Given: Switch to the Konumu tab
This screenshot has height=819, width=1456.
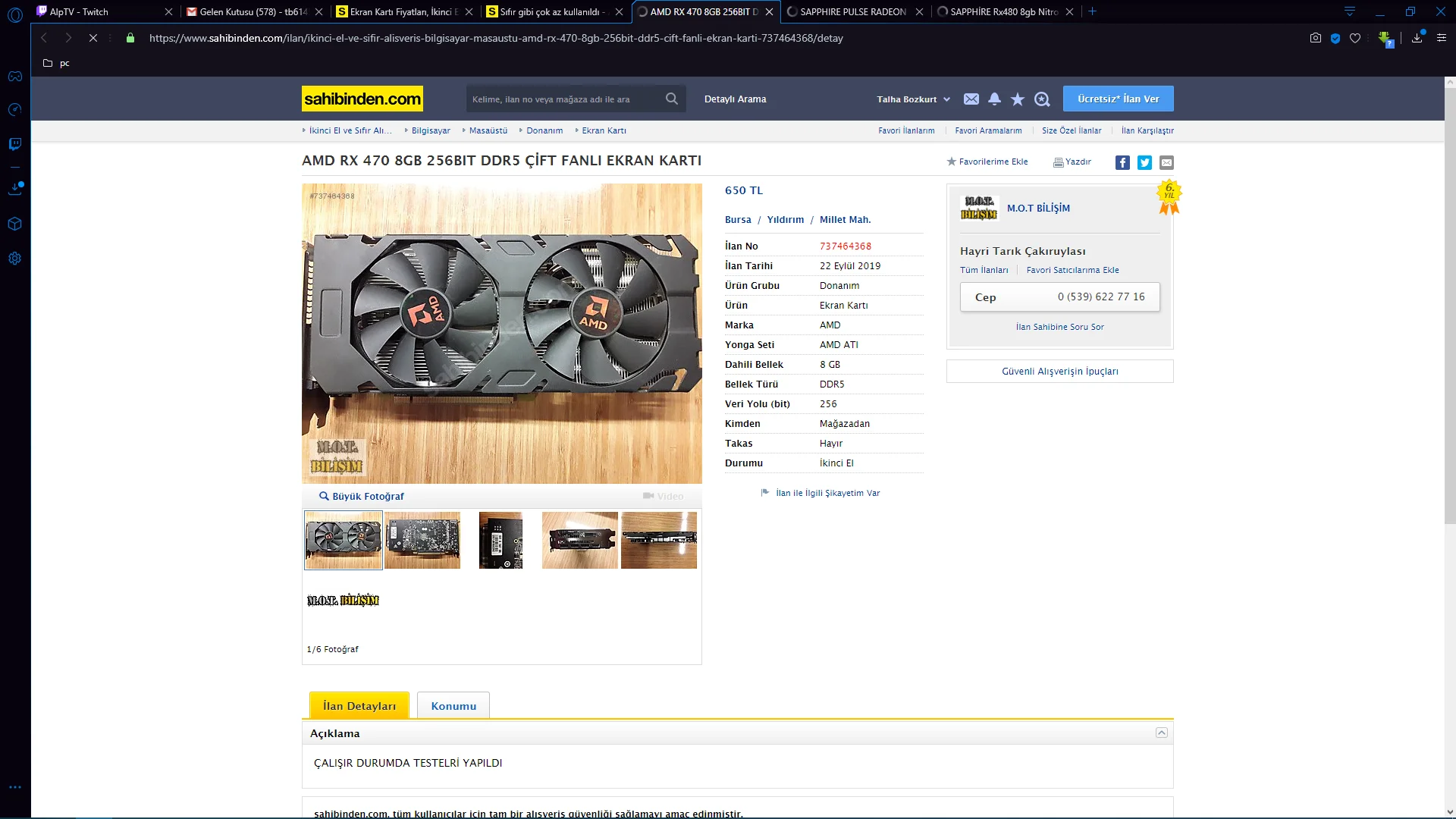Looking at the screenshot, I should (x=453, y=706).
